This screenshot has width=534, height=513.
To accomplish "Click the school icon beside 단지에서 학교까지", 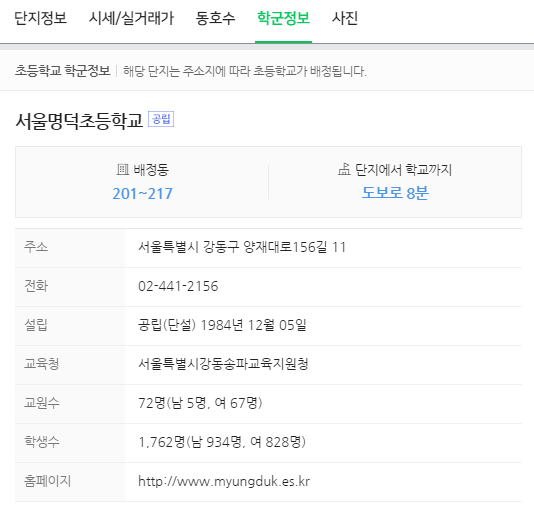I will pos(344,169).
